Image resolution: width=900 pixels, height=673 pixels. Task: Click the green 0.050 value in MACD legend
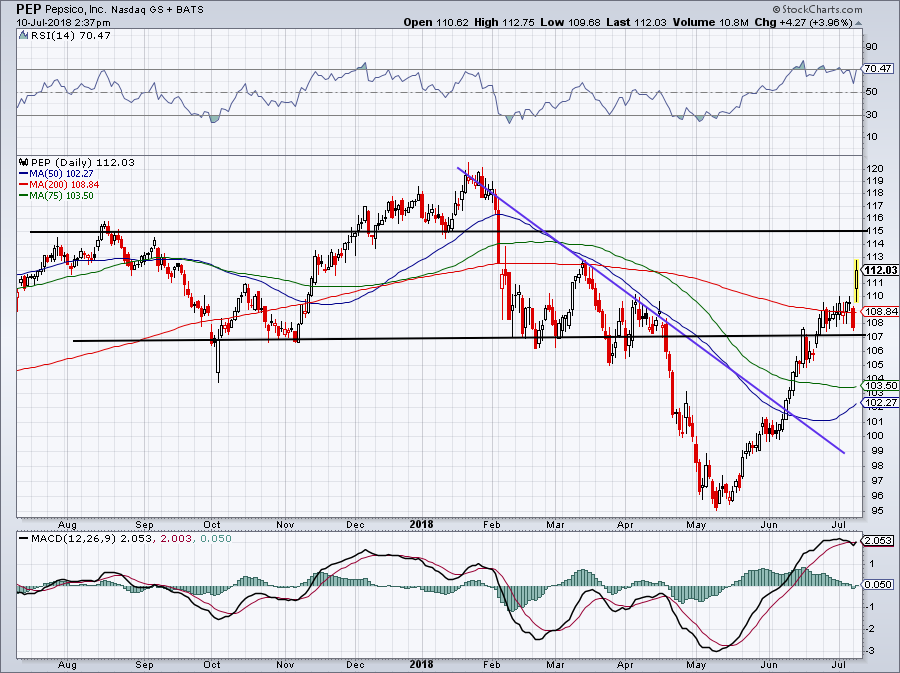click(216, 539)
